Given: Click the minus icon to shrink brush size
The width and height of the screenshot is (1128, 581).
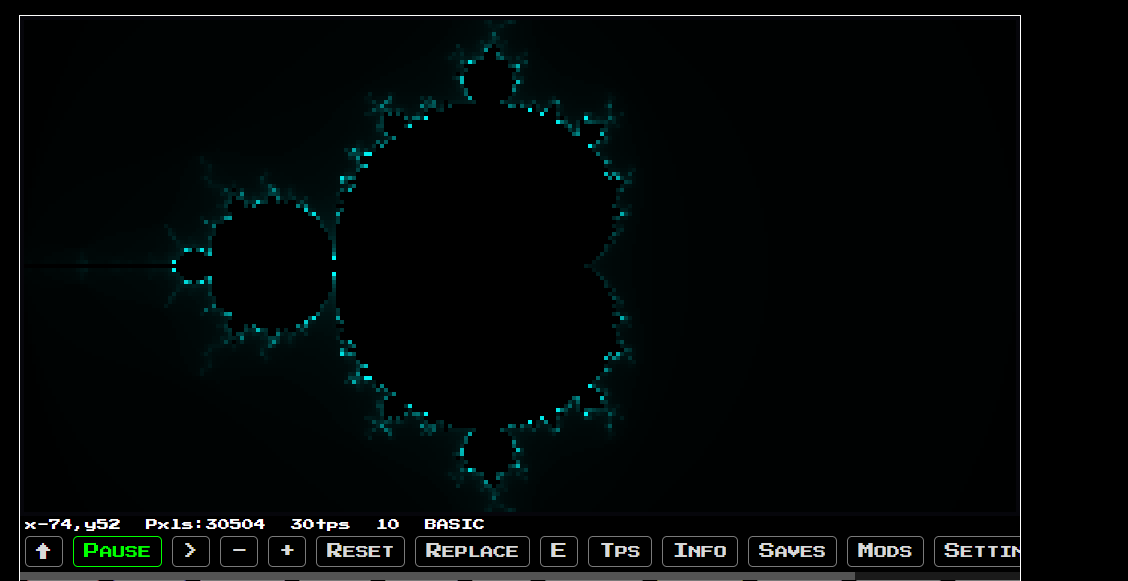Looking at the screenshot, I should [x=238, y=551].
